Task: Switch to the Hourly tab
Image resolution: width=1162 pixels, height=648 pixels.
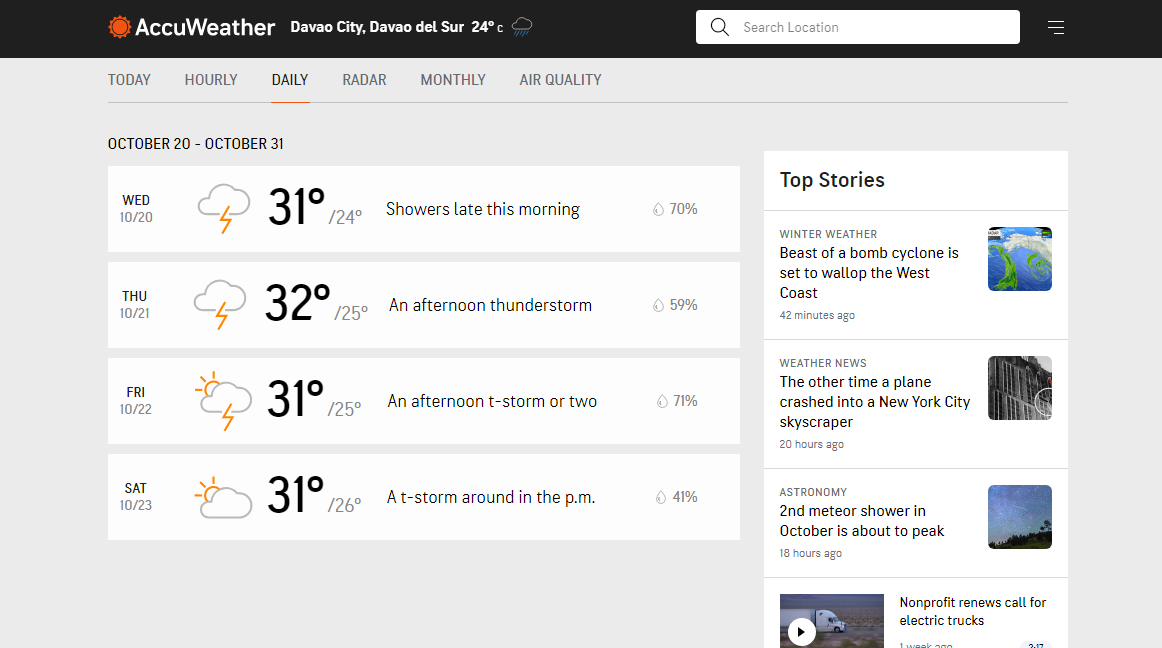Action: click(x=211, y=80)
